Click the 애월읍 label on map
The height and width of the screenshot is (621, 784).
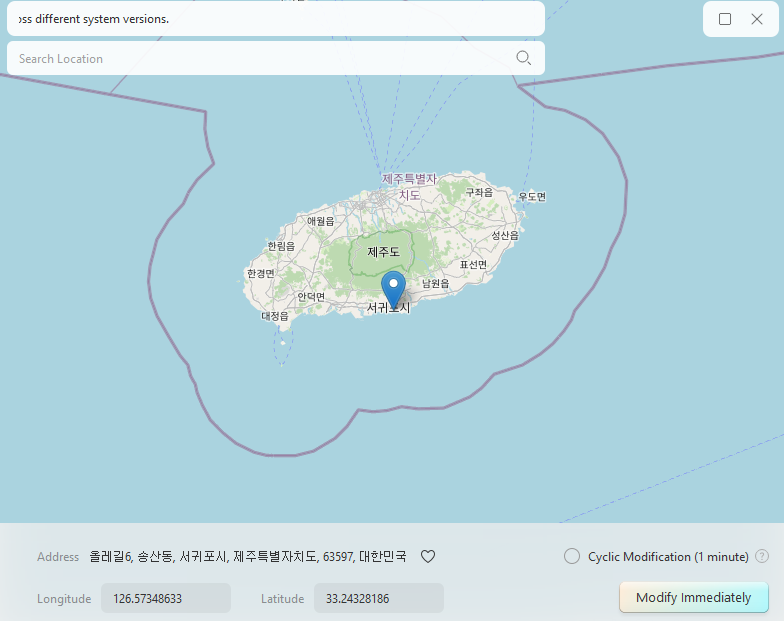[x=320, y=221]
